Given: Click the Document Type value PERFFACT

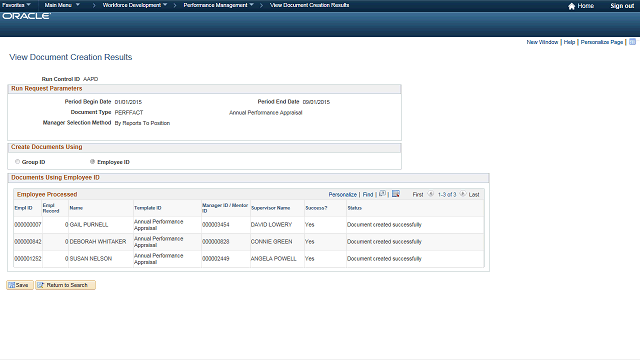Looking at the screenshot, I should point(129,112).
